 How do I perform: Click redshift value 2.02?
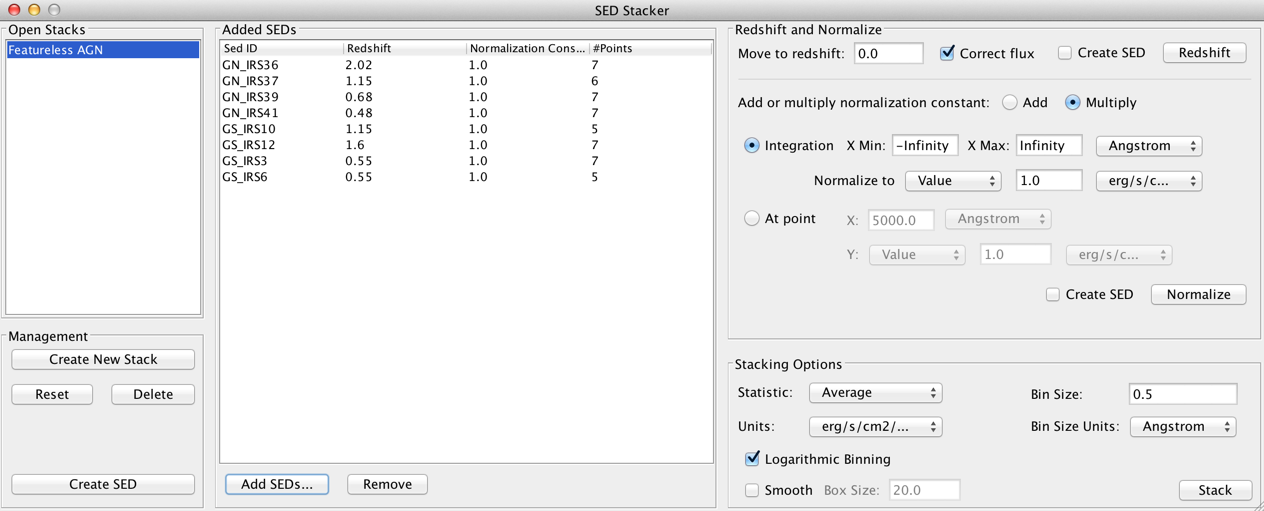(x=359, y=65)
